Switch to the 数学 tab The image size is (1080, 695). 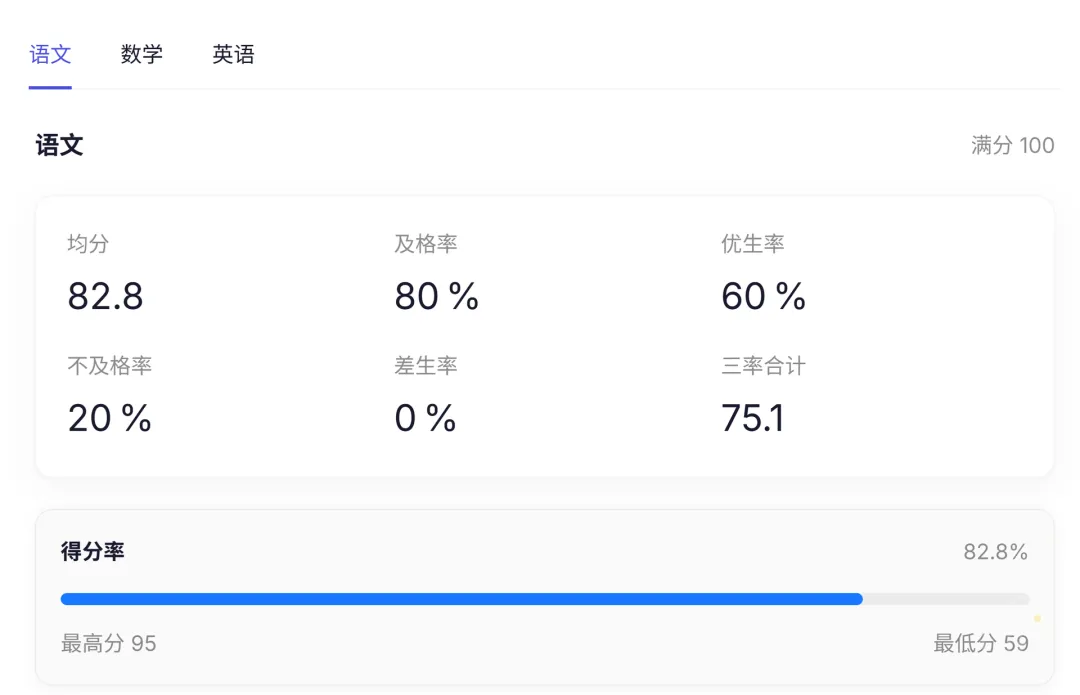[142, 55]
